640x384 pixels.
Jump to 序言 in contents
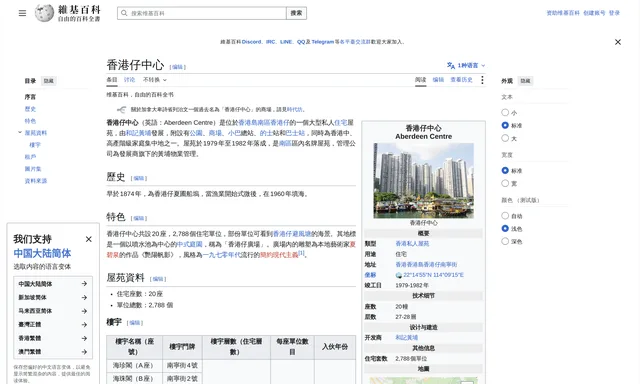[30, 97]
